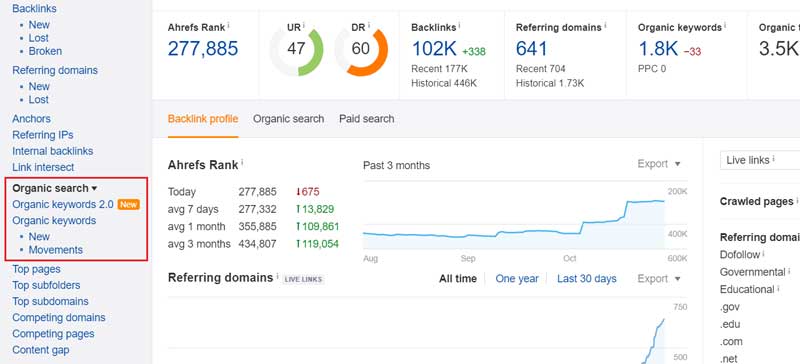Click the 102K backlinks count

(434, 49)
